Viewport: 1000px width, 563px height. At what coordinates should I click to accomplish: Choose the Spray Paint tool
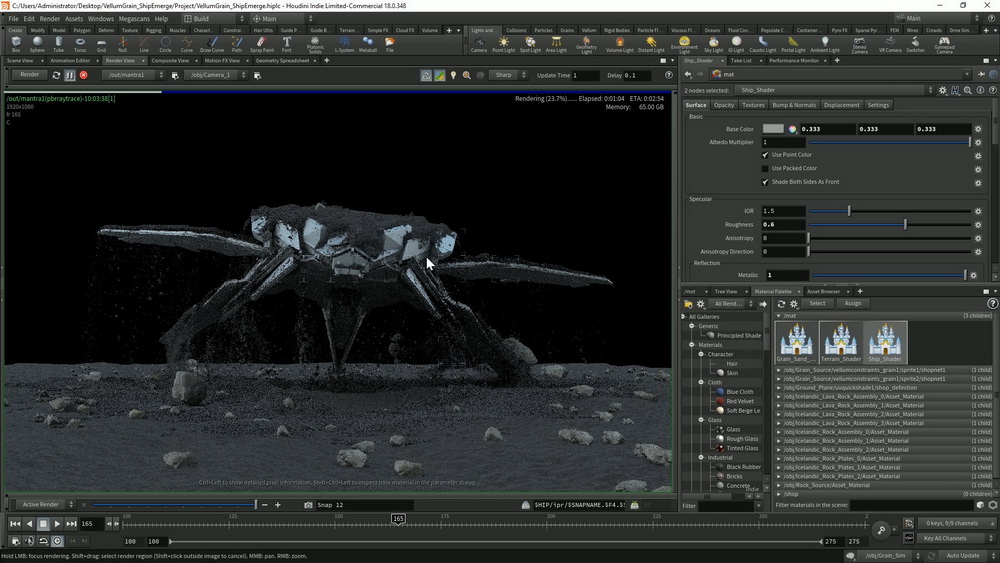click(261, 44)
